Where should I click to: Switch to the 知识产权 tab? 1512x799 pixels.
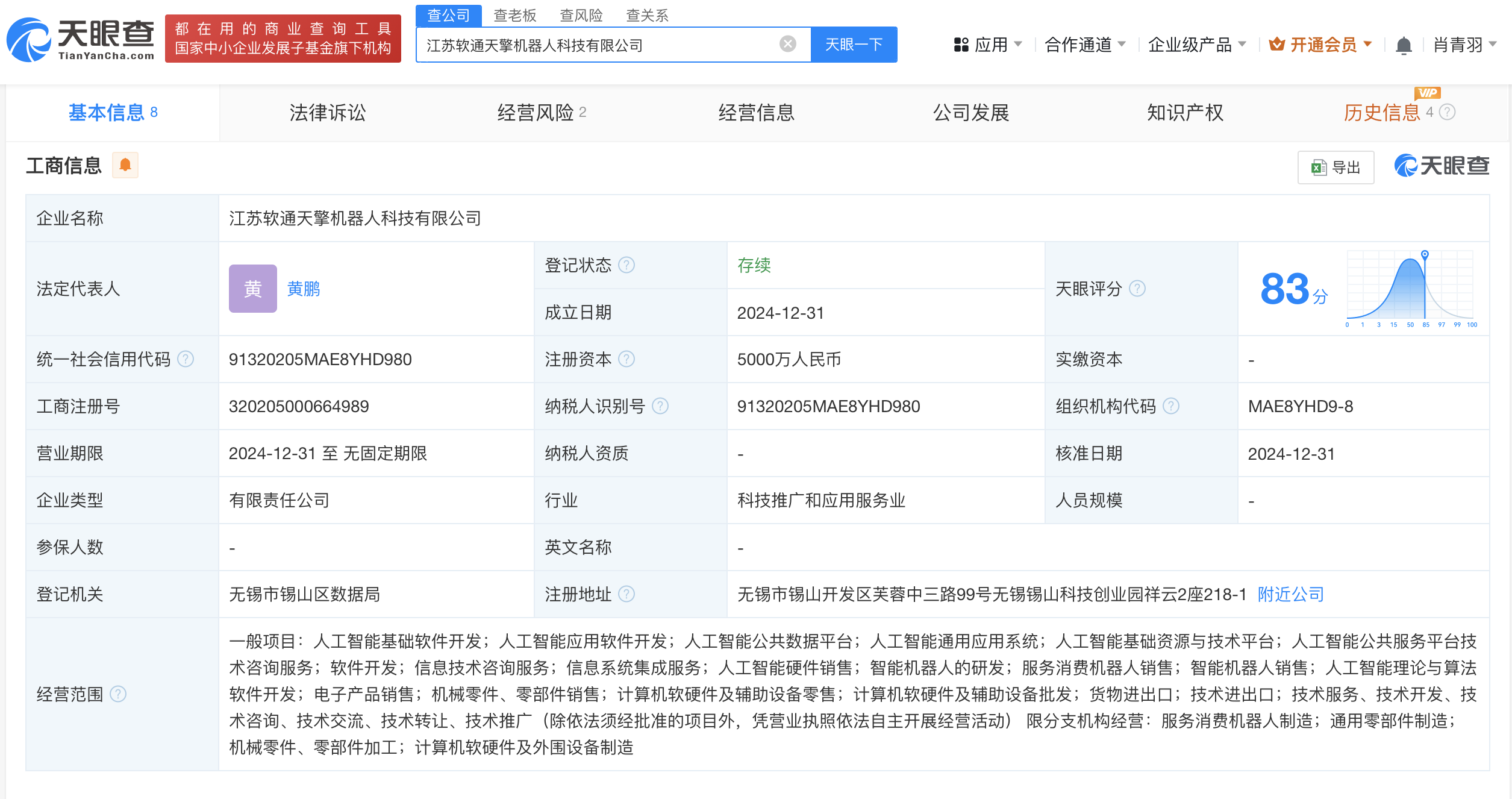pos(1185,113)
